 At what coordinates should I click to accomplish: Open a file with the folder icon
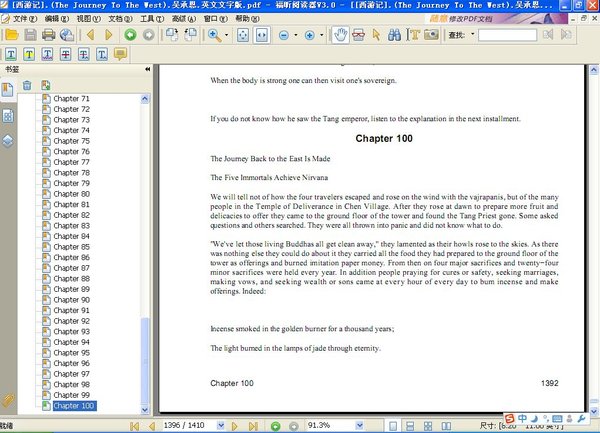click(11, 35)
